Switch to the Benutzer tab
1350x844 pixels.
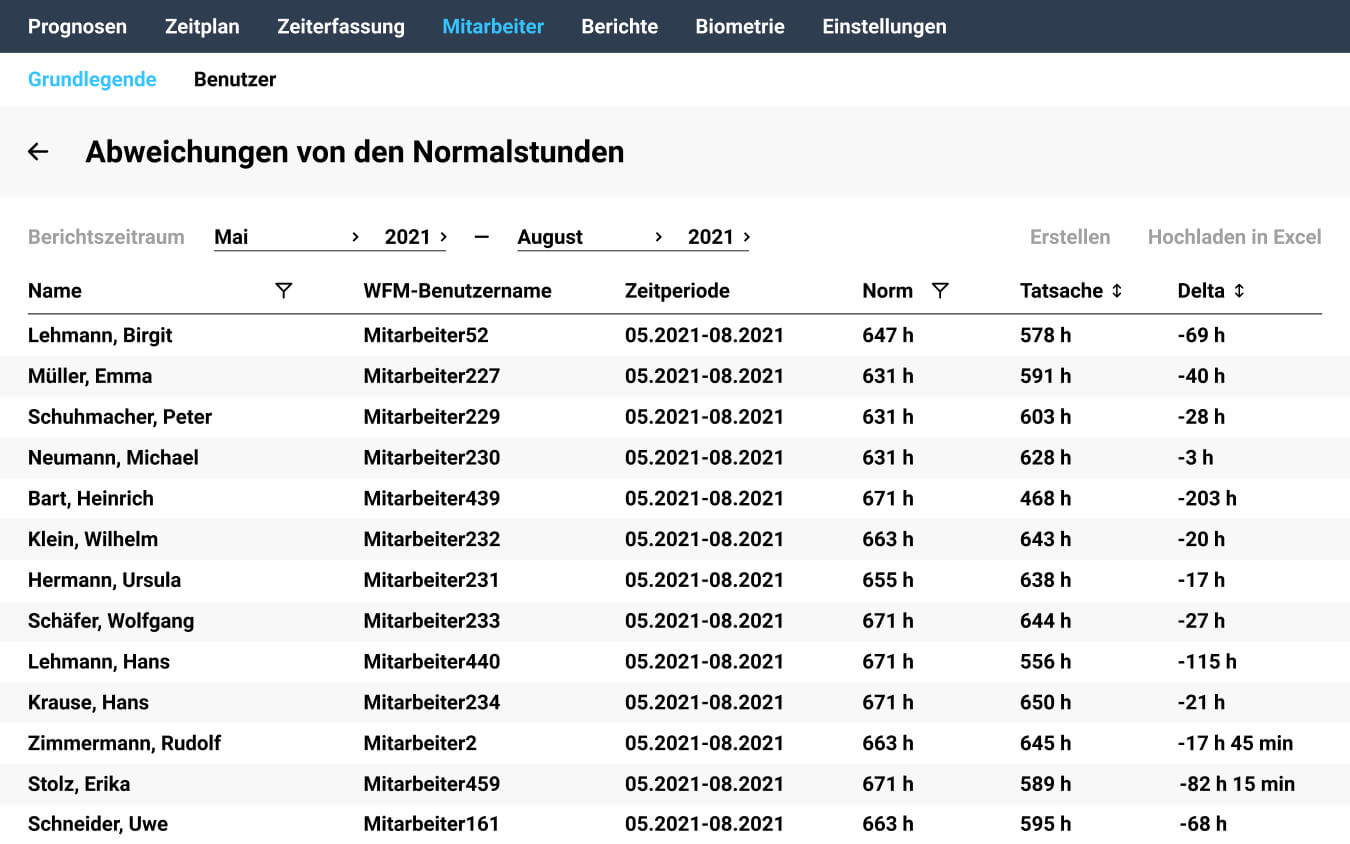[235, 79]
